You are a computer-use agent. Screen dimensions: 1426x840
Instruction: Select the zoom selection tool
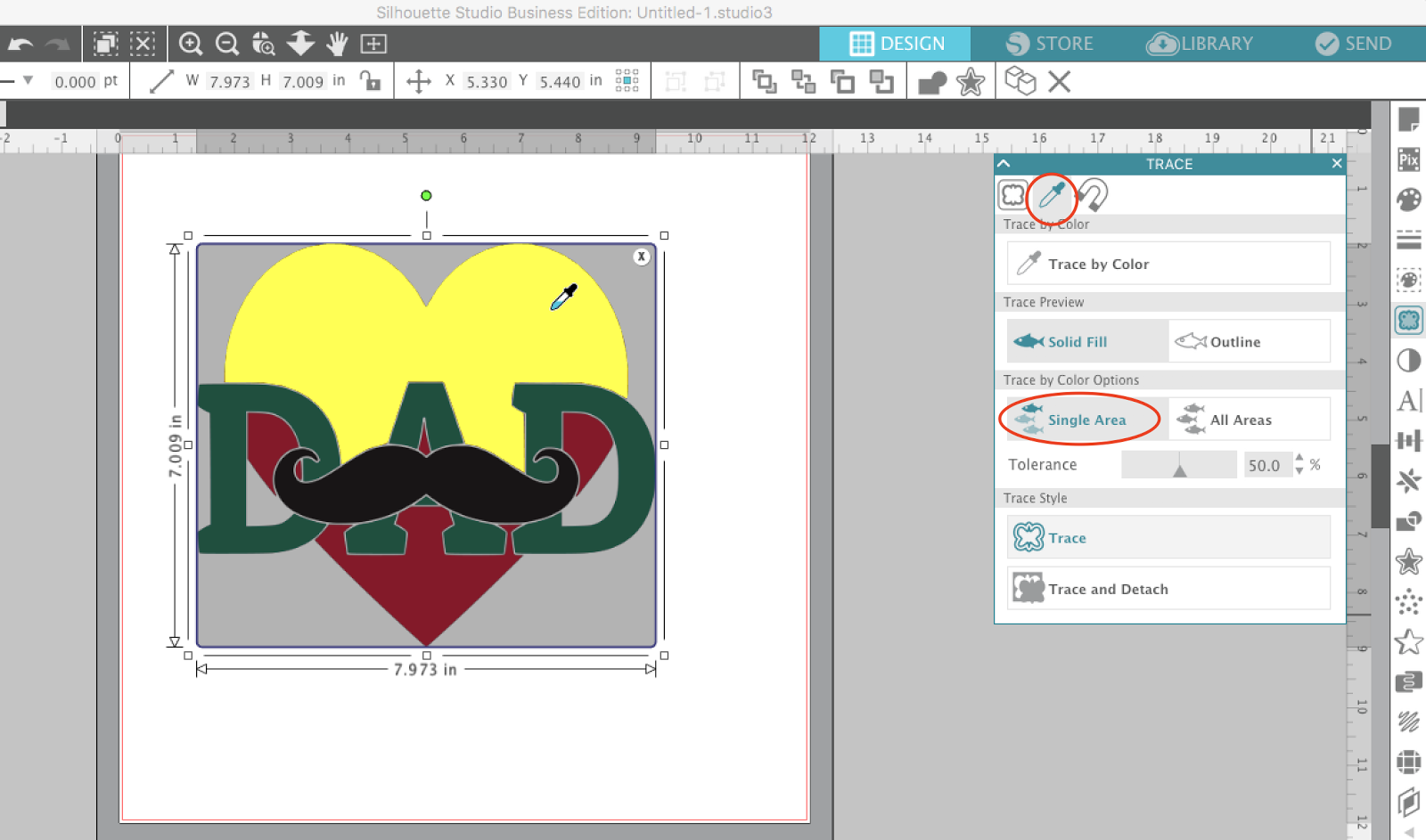point(264,44)
